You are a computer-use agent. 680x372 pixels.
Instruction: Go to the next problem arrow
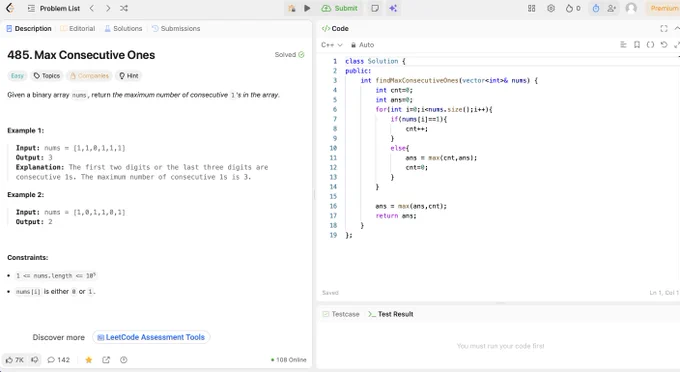[x=108, y=8]
